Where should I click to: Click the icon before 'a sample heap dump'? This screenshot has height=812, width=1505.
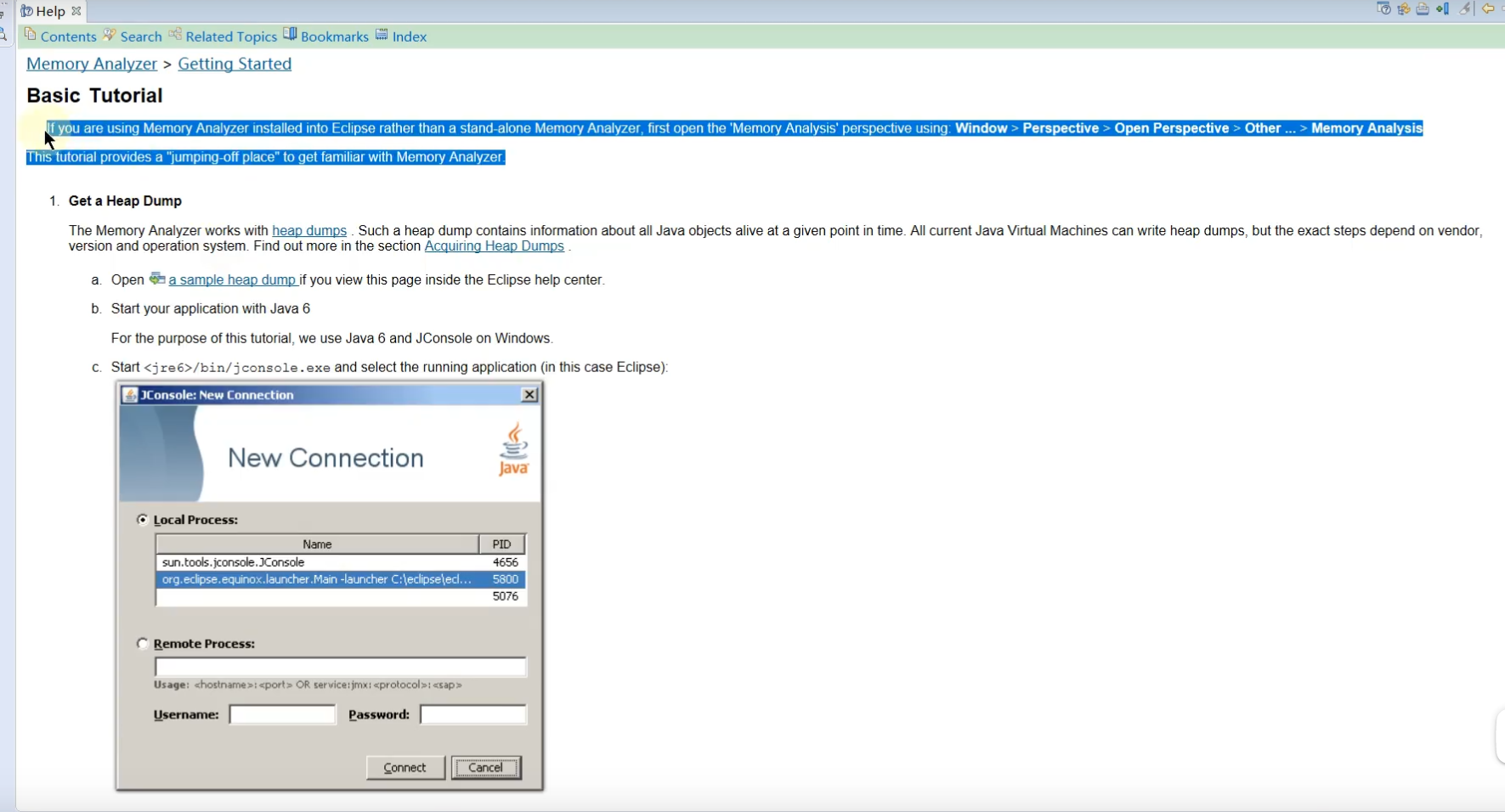(157, 279)
